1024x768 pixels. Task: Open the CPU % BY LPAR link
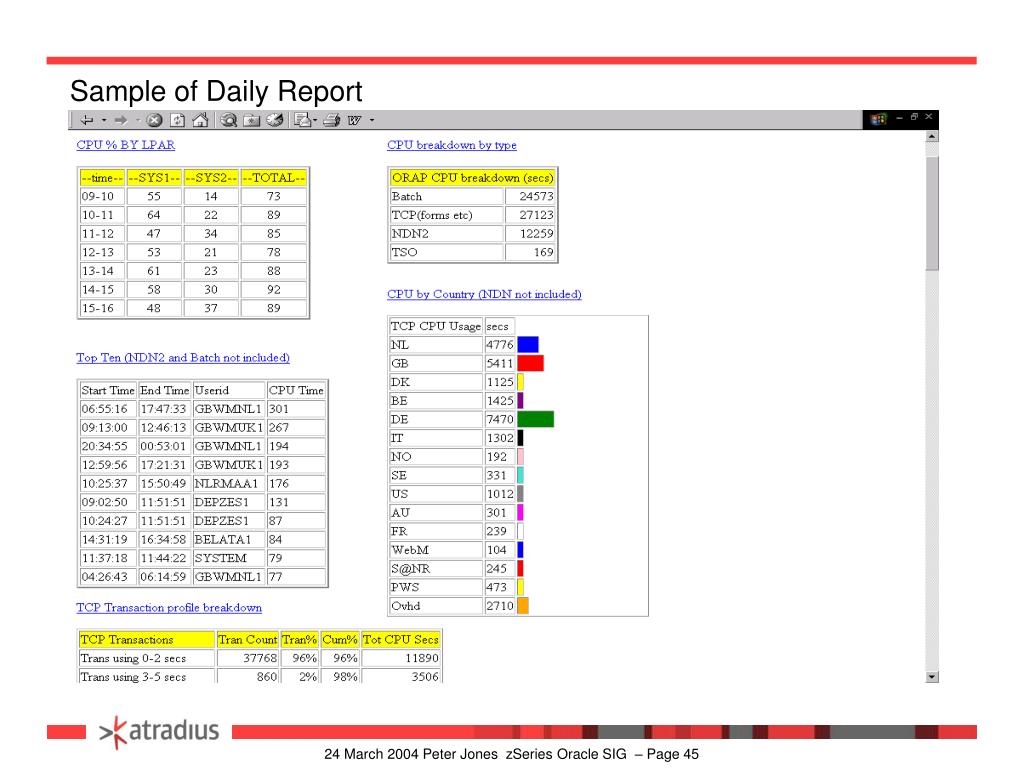click(x=125, y=145)
